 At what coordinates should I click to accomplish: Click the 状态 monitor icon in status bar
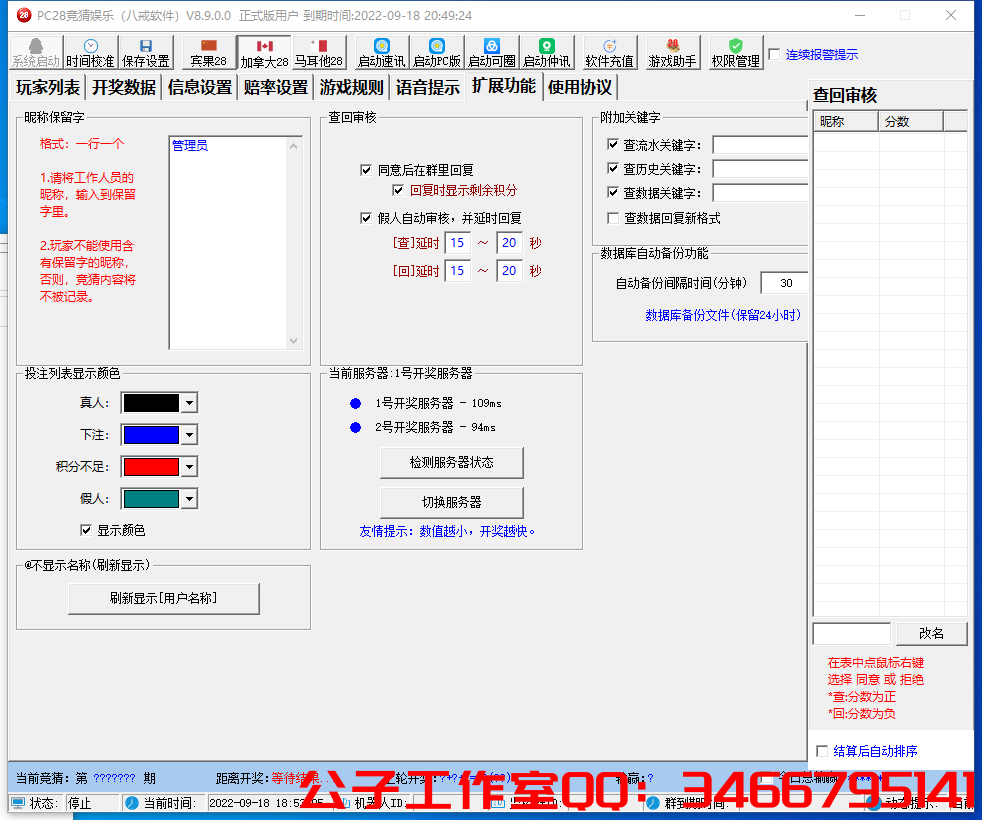tap(18, 802)
